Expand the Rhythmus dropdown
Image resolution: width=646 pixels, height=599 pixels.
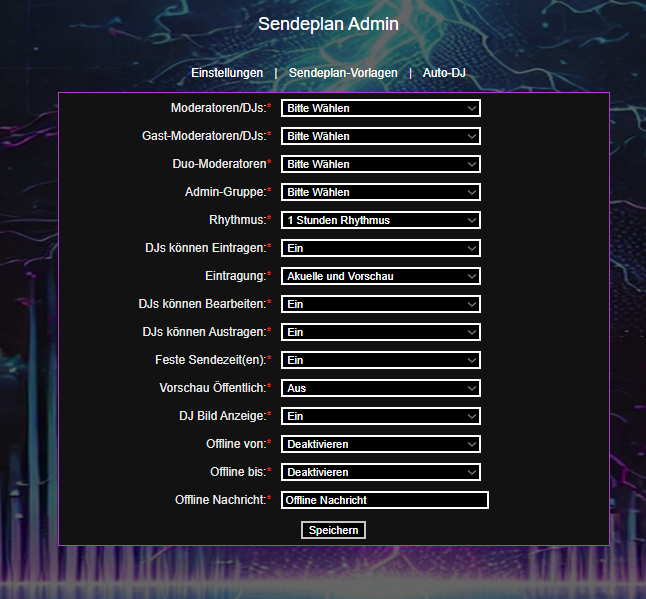pyautogui.click(x=381, y=220)
